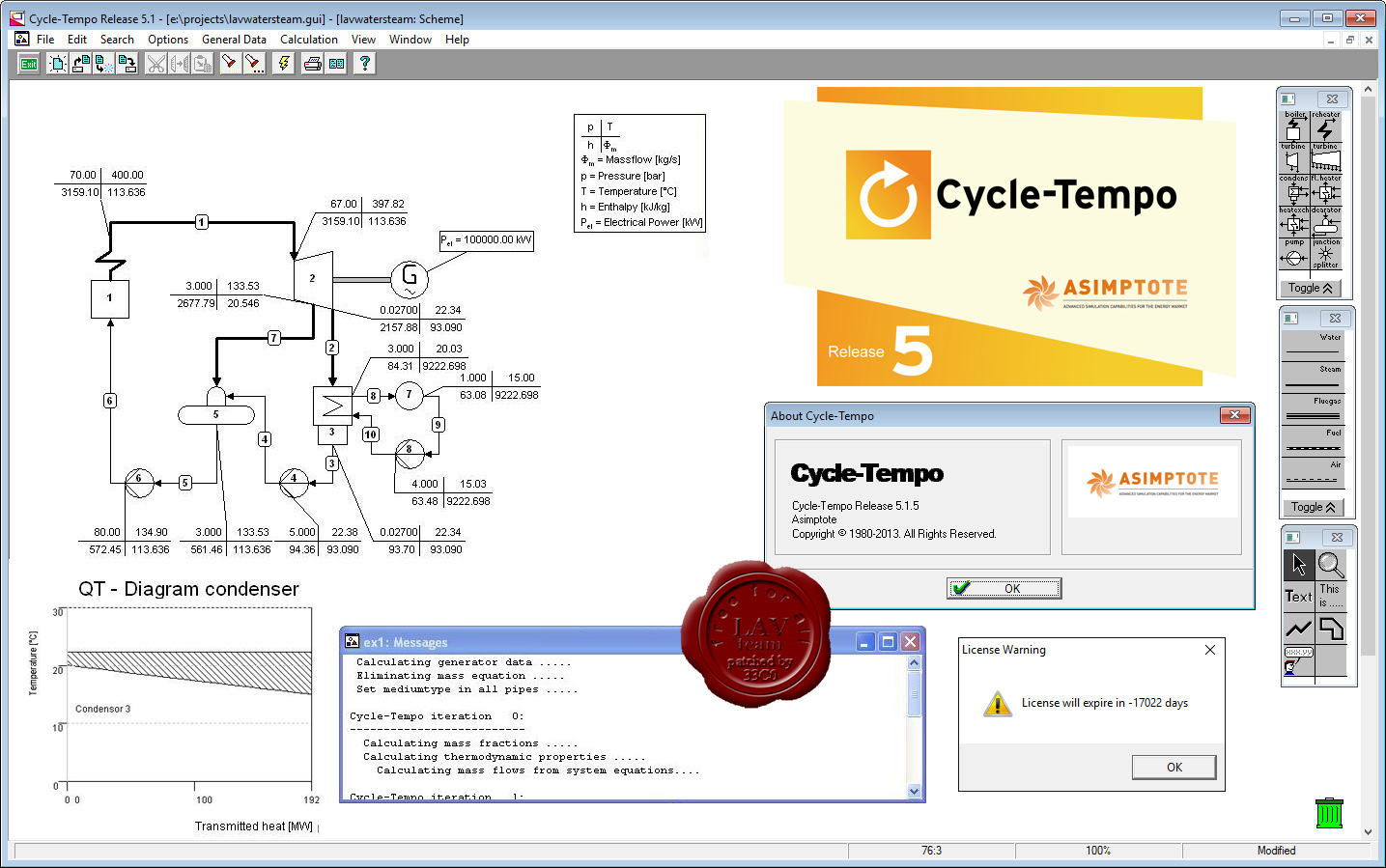
Task: Select the pump component in apparatus palette
Action: tap(1294, 254)
